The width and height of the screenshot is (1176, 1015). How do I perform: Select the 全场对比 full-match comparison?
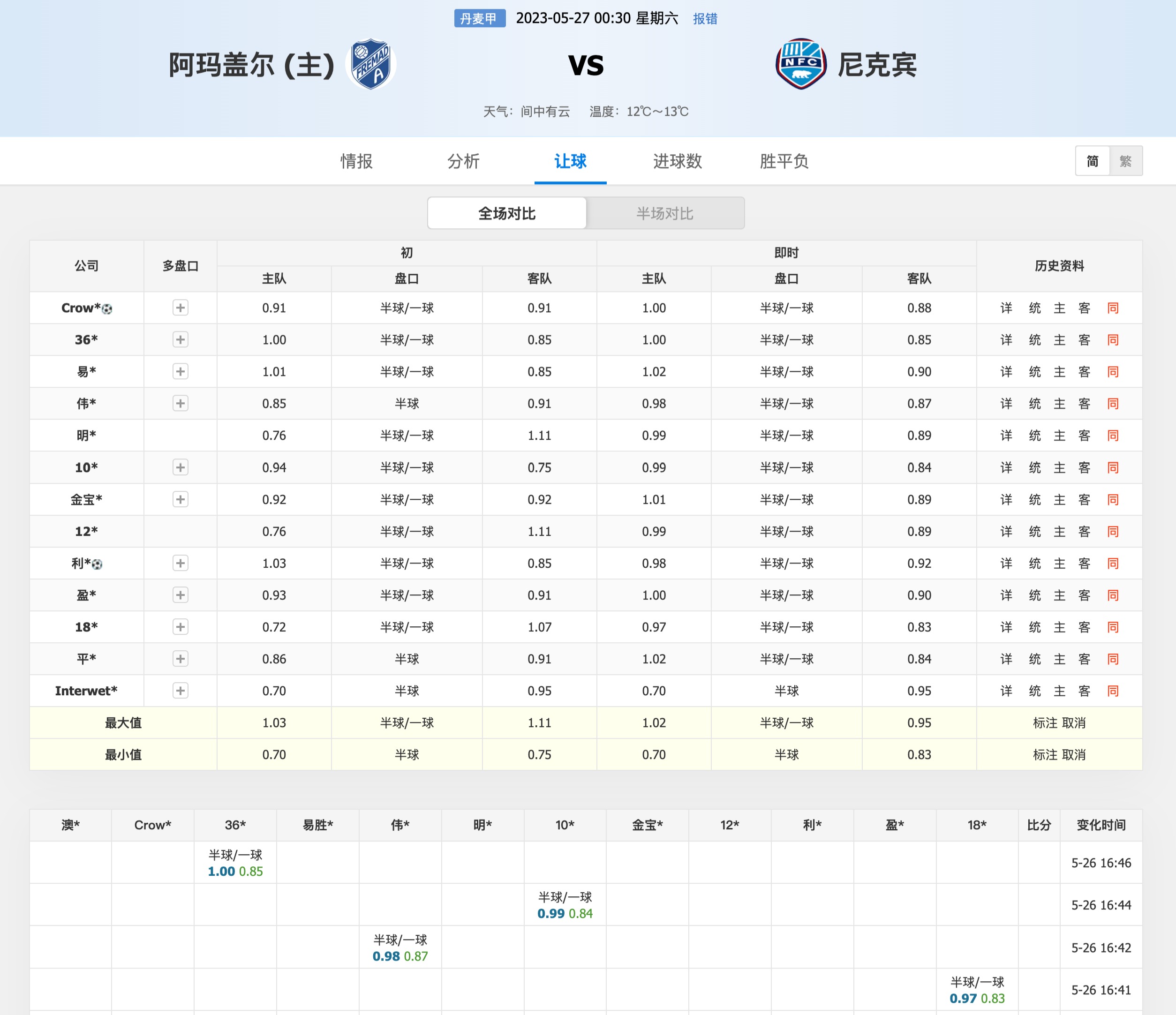coord(507,213)
